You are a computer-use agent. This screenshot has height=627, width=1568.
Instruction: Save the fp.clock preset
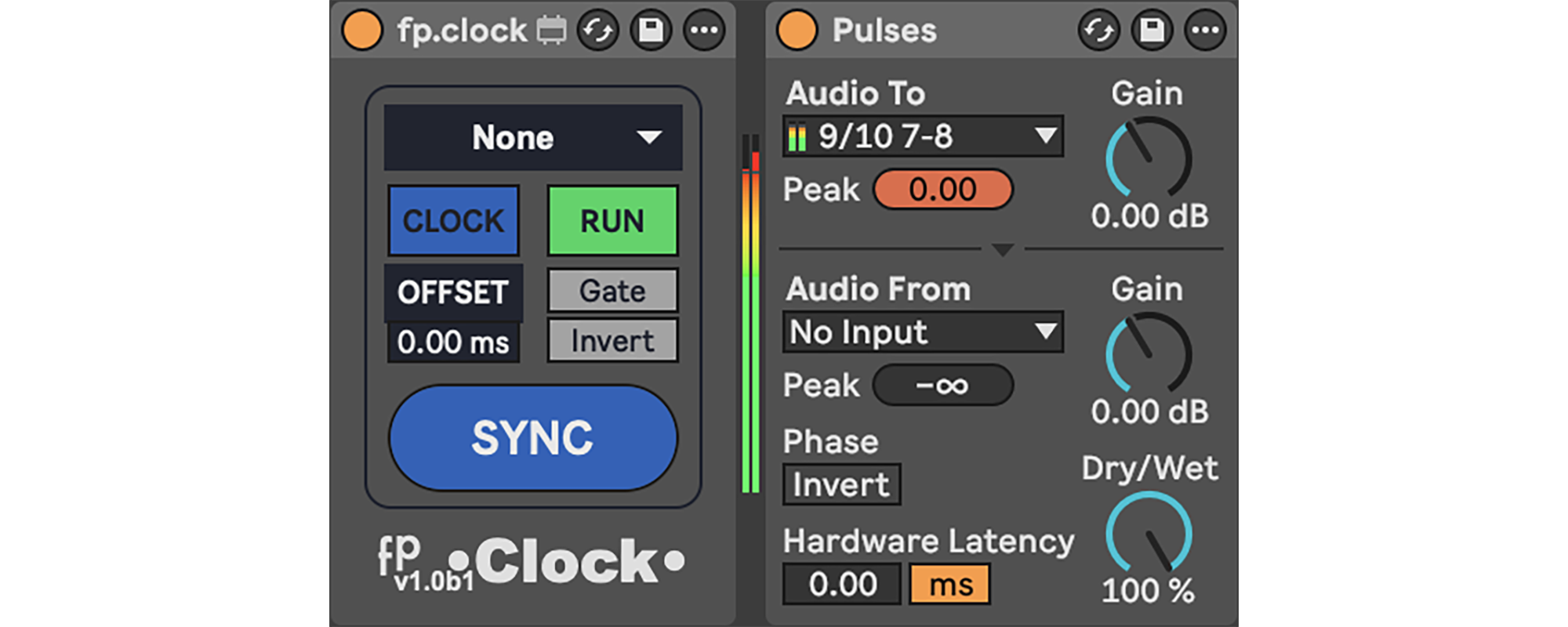(651, 31)
